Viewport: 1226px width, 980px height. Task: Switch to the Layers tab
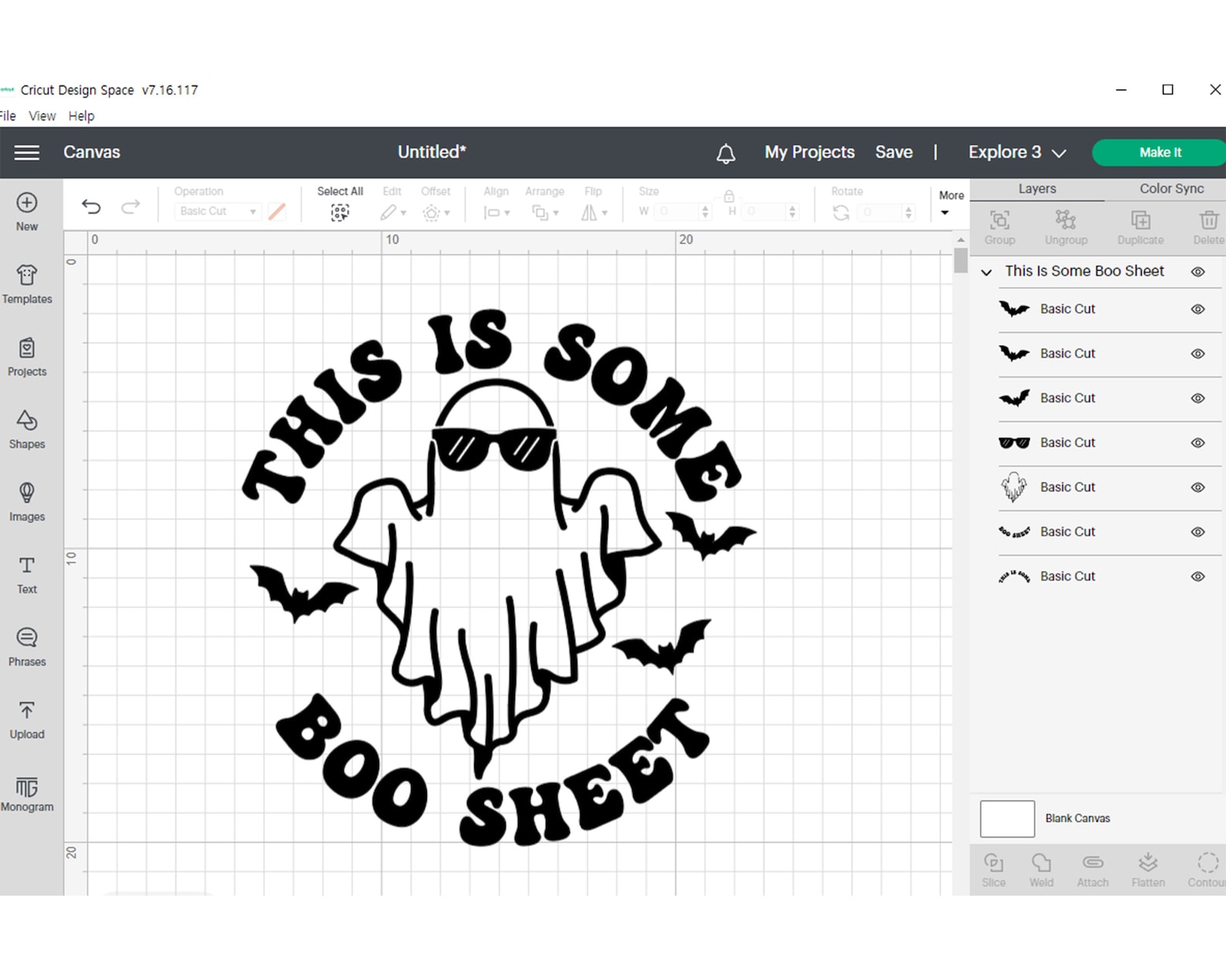(x=1037, y=189)
